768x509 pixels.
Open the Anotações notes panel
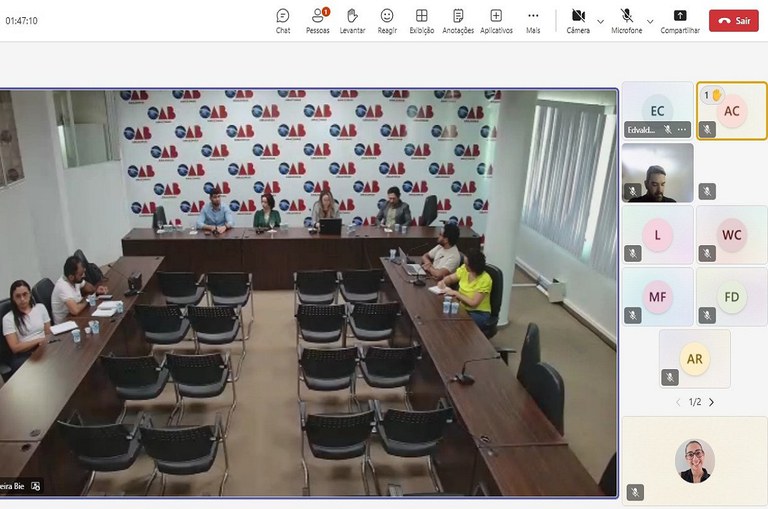click(458, 20)
